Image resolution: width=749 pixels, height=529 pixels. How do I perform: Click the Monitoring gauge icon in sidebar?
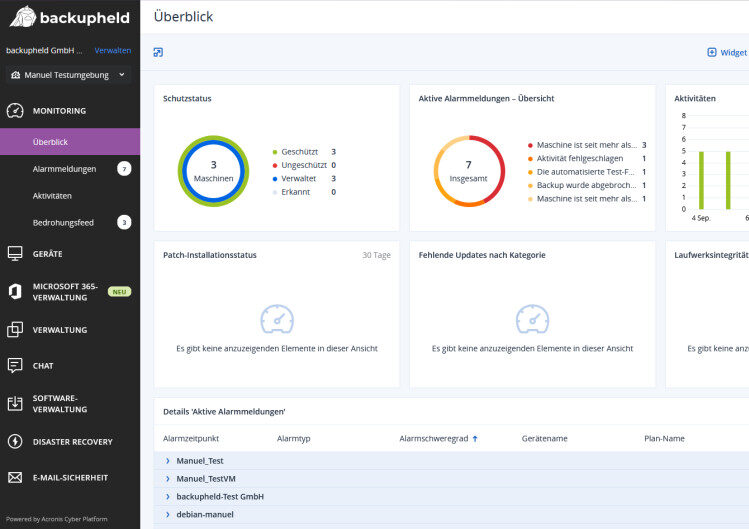point(15,111)
